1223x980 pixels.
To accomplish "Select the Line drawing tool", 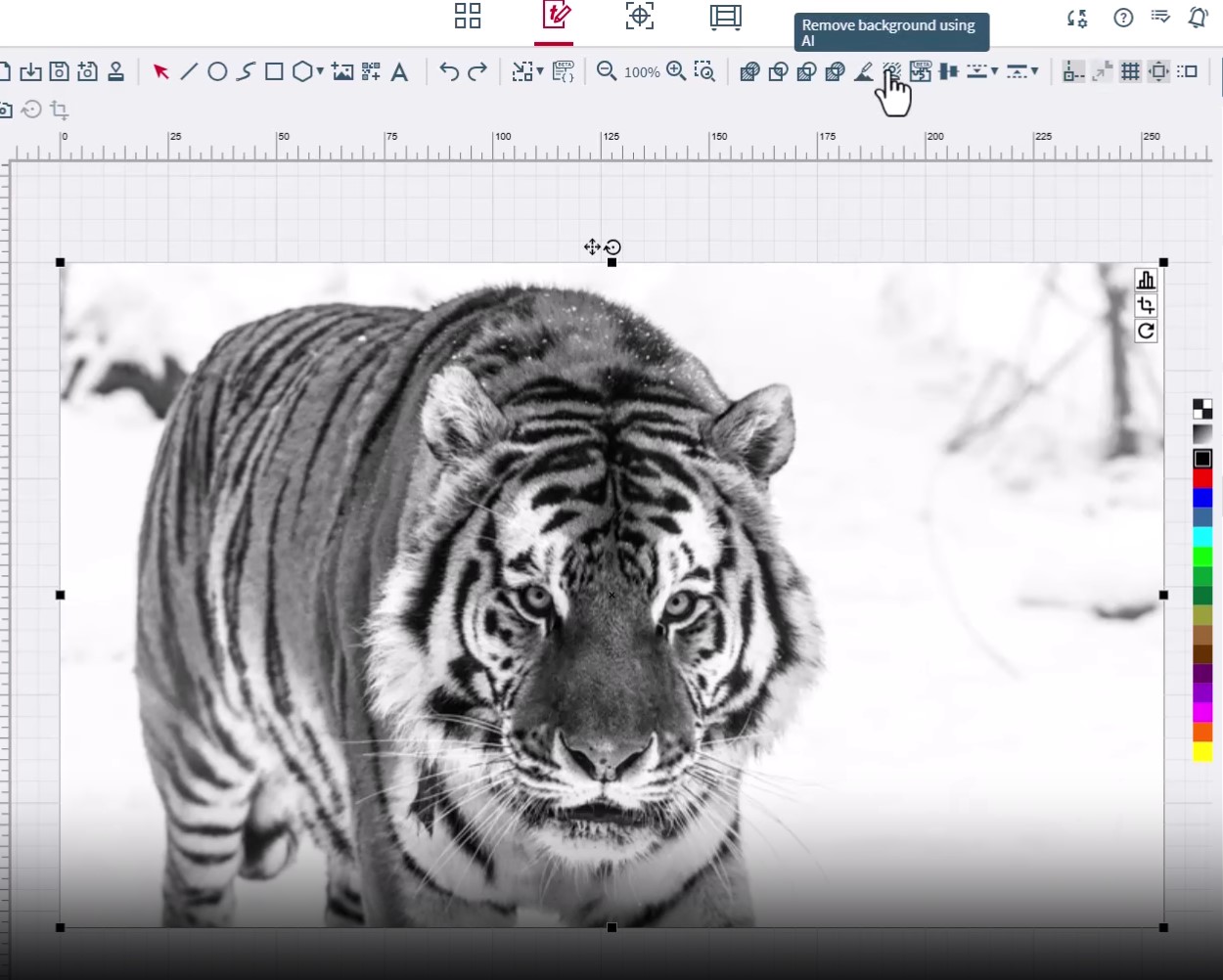I will [x=190, y=71].
